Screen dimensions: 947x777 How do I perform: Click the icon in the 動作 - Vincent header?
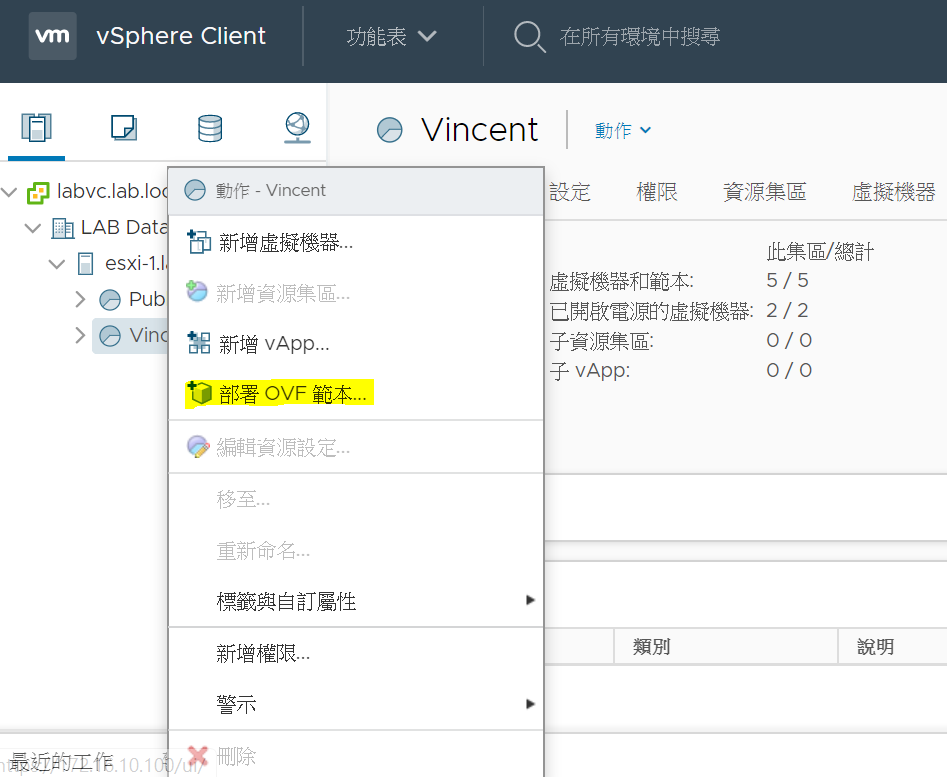(194, 190)
